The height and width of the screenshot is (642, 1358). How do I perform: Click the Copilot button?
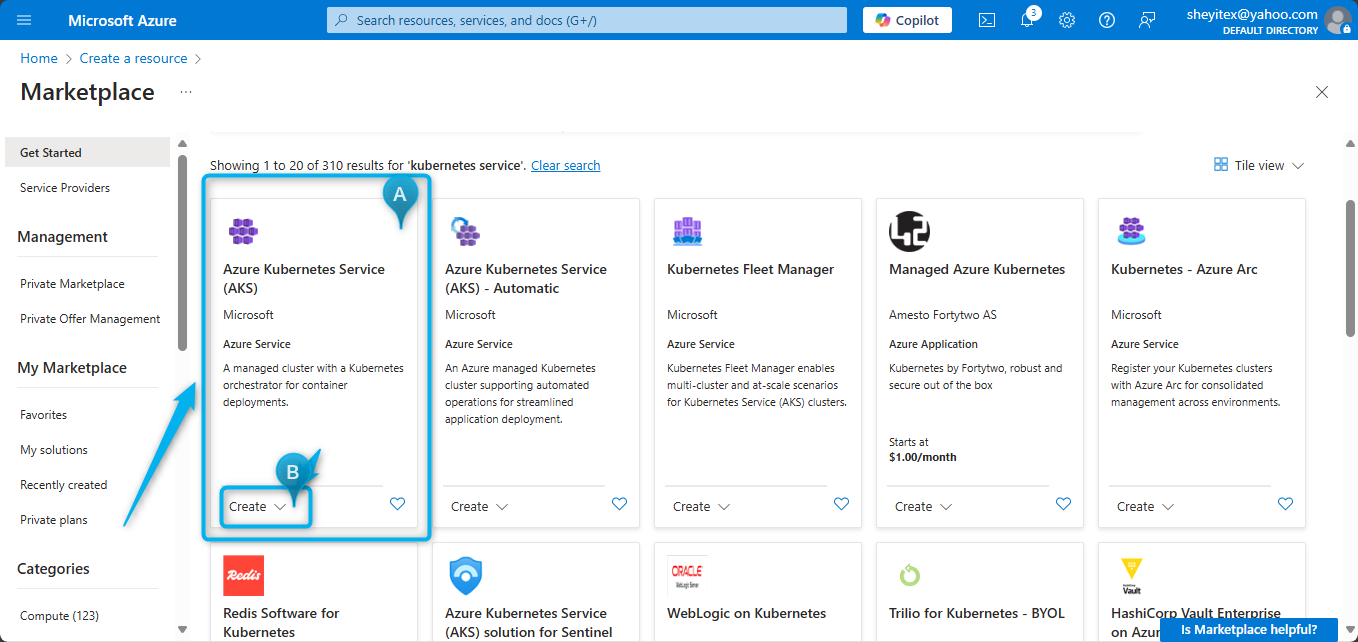click(907, 20)
